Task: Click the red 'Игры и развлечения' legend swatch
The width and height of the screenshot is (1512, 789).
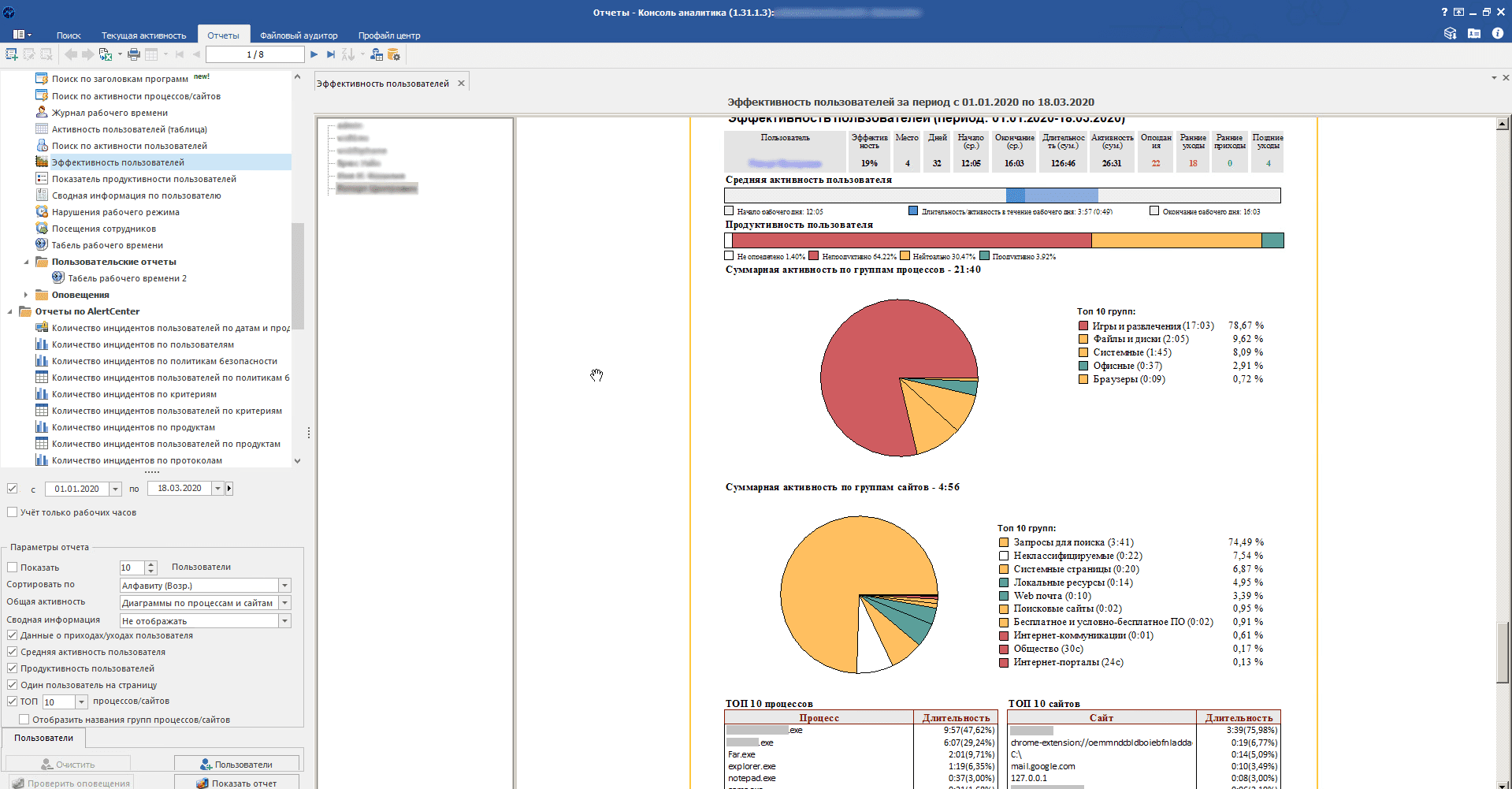Action: (1083, 326)
